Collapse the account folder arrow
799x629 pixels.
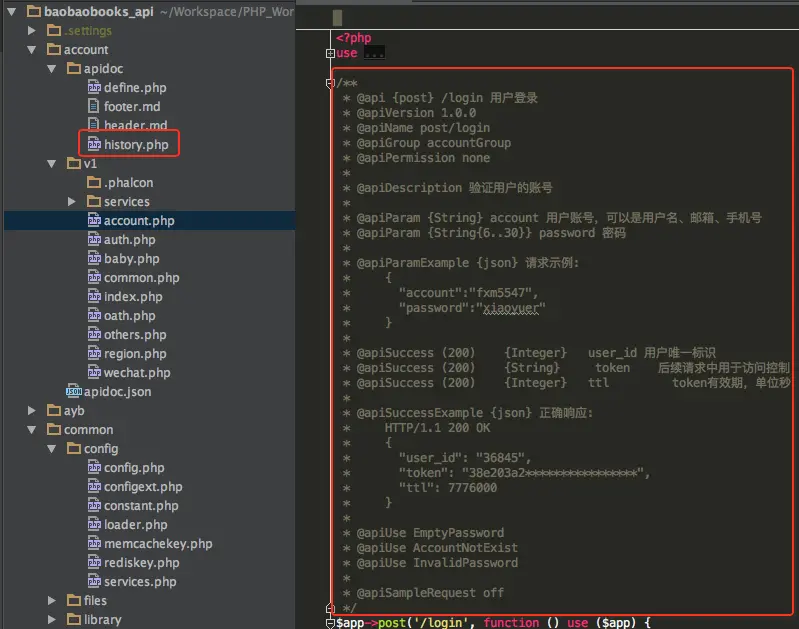point(32,50)
